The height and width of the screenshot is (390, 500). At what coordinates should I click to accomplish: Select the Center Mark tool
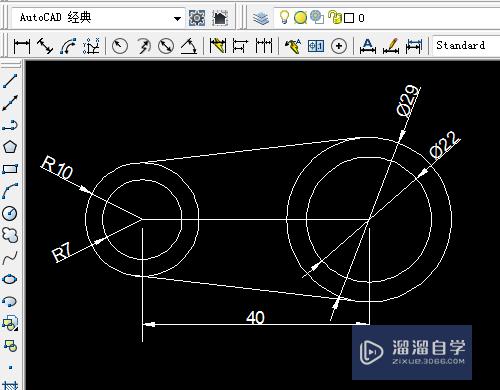[x=339, y=46]
